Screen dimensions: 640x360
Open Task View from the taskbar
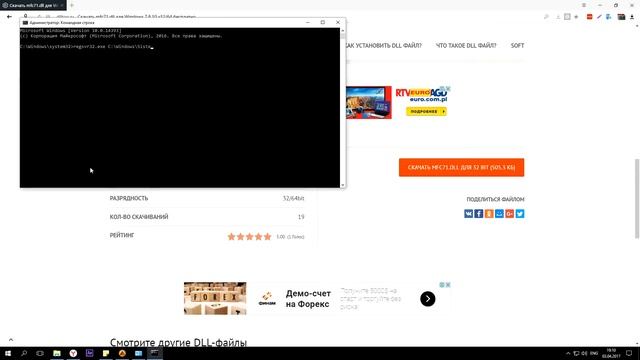pos(40,353)
